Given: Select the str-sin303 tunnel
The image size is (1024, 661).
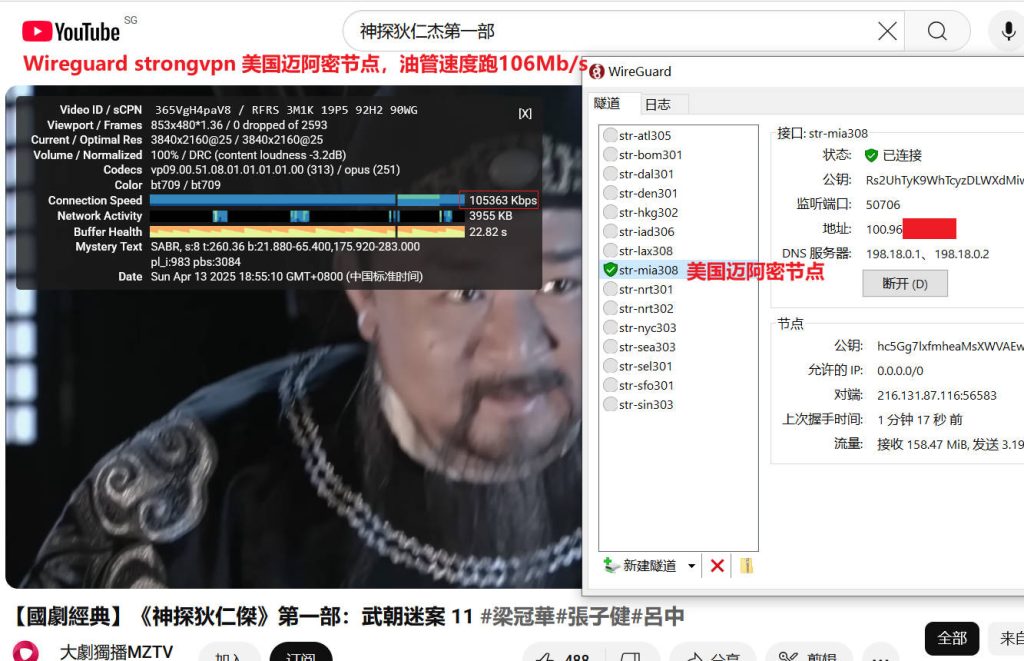Looking at the screenshot, I should (645, 405).
